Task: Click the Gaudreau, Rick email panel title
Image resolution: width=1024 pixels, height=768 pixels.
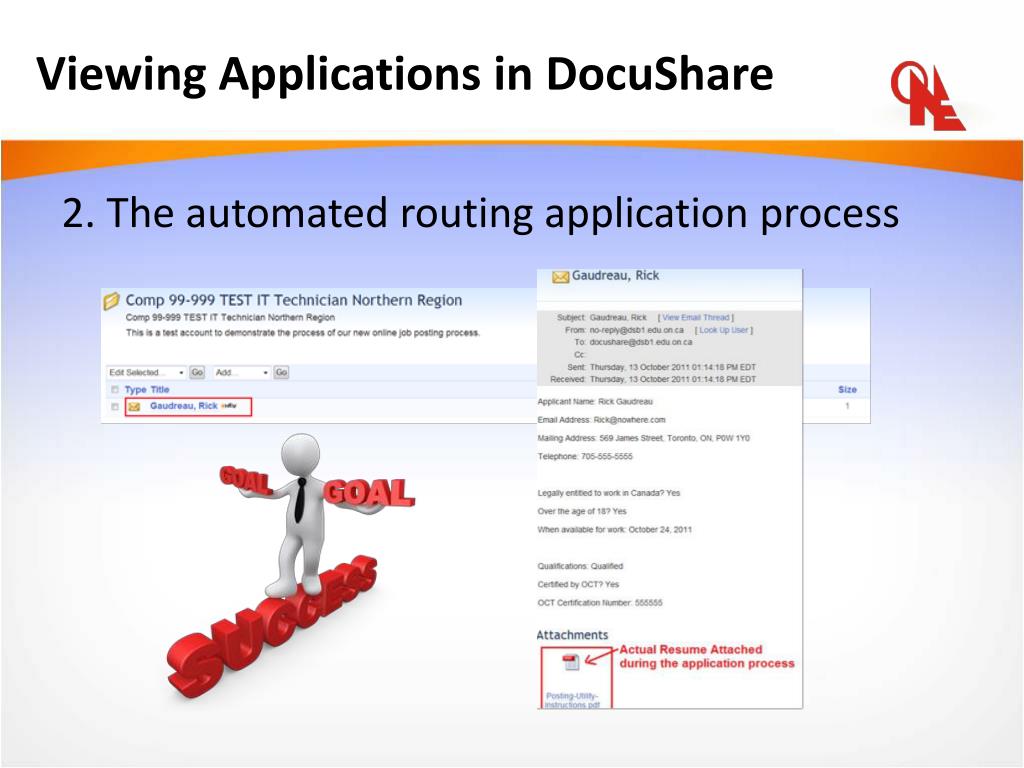Action: pos(615,276)
